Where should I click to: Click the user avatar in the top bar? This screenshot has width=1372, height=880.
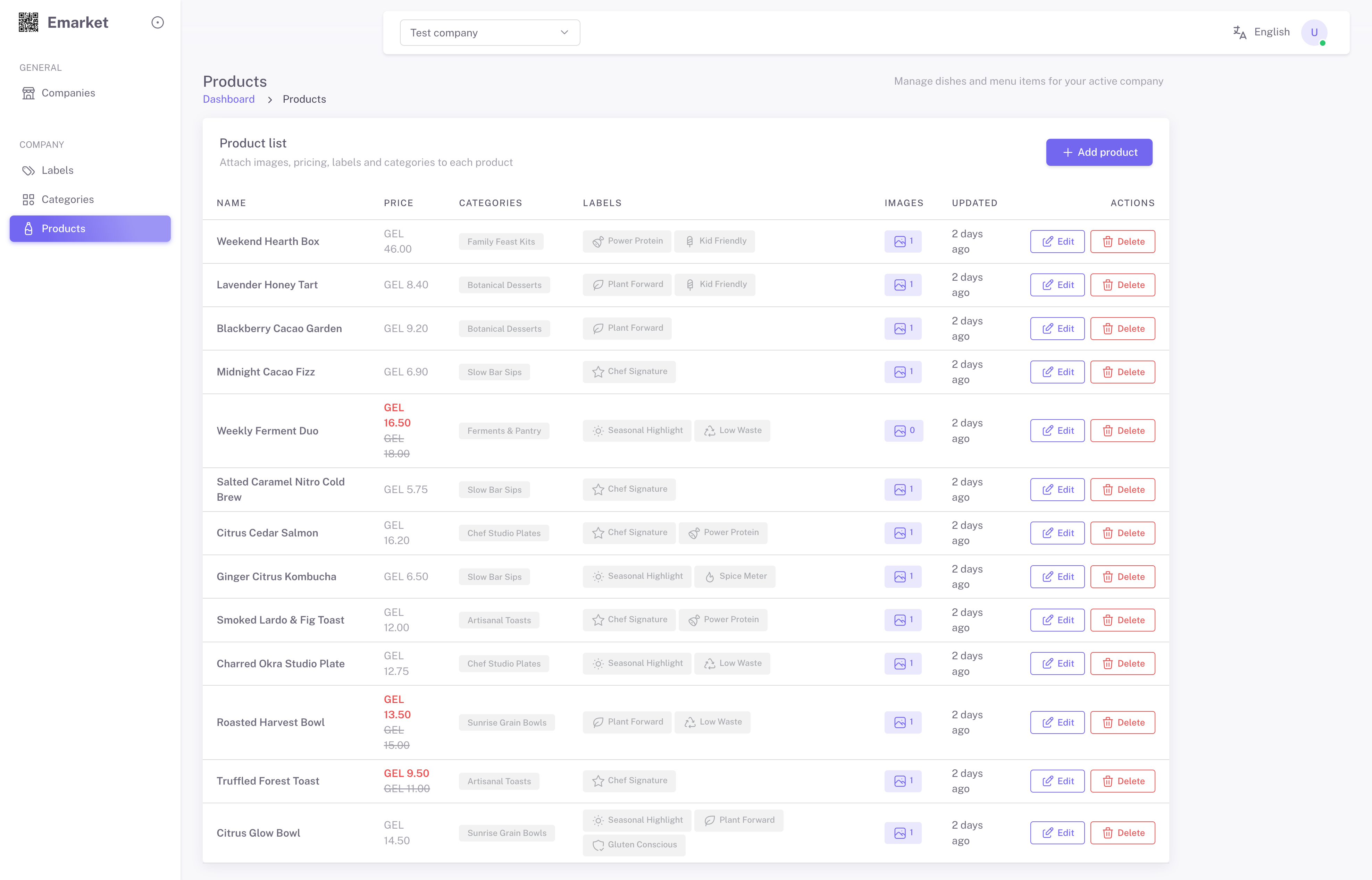[x=1315, y=33]
